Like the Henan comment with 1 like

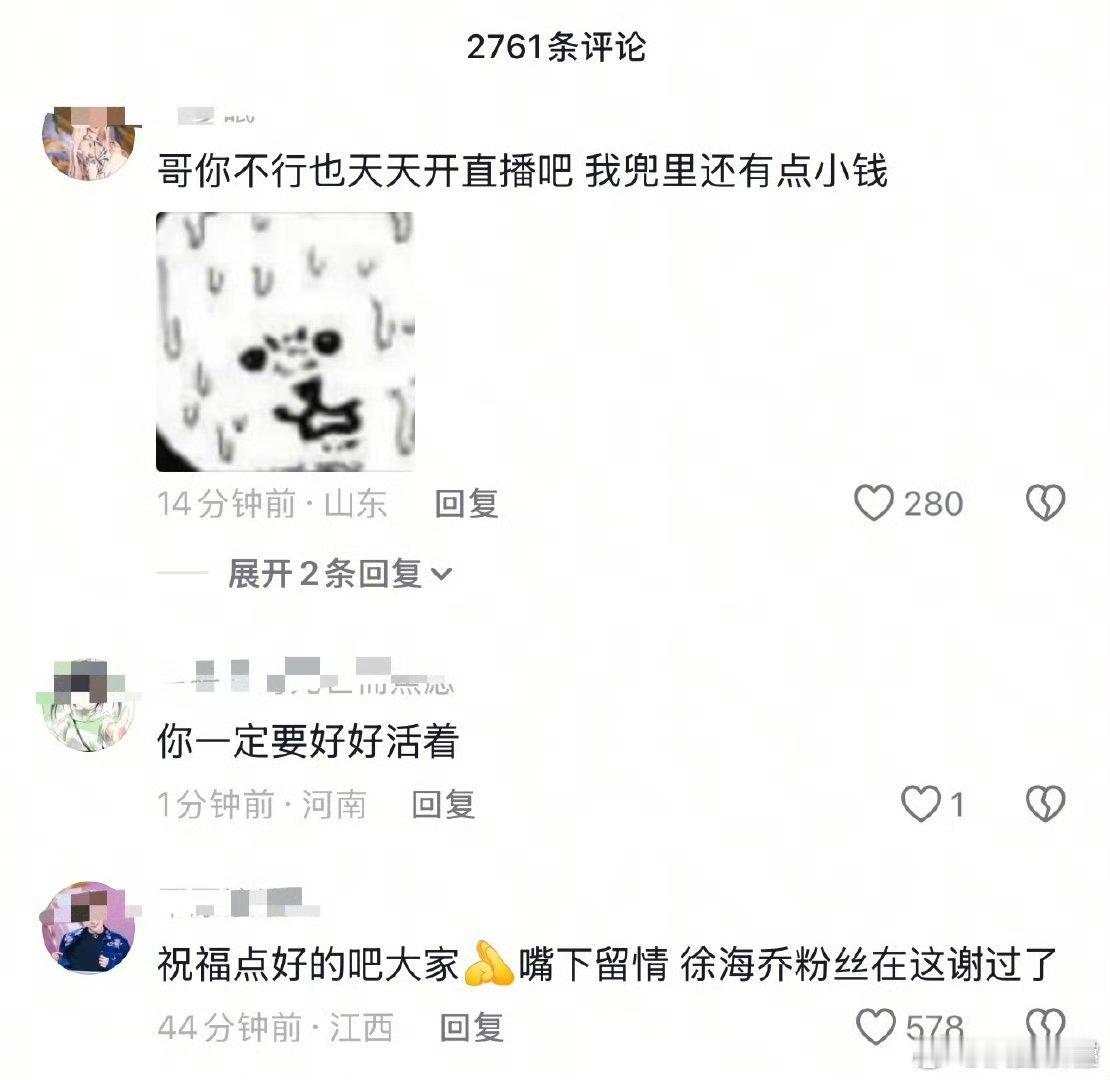(920, 804)
